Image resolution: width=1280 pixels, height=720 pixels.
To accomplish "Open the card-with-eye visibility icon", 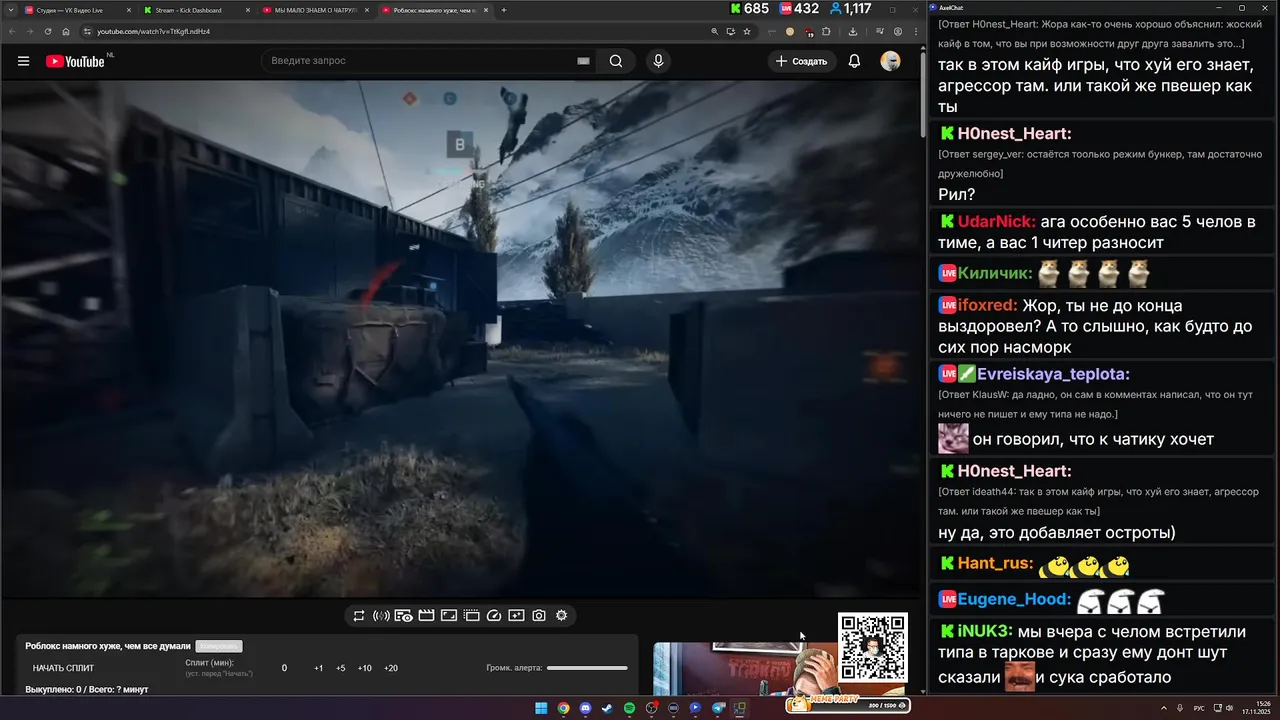I will coord(403,616).
